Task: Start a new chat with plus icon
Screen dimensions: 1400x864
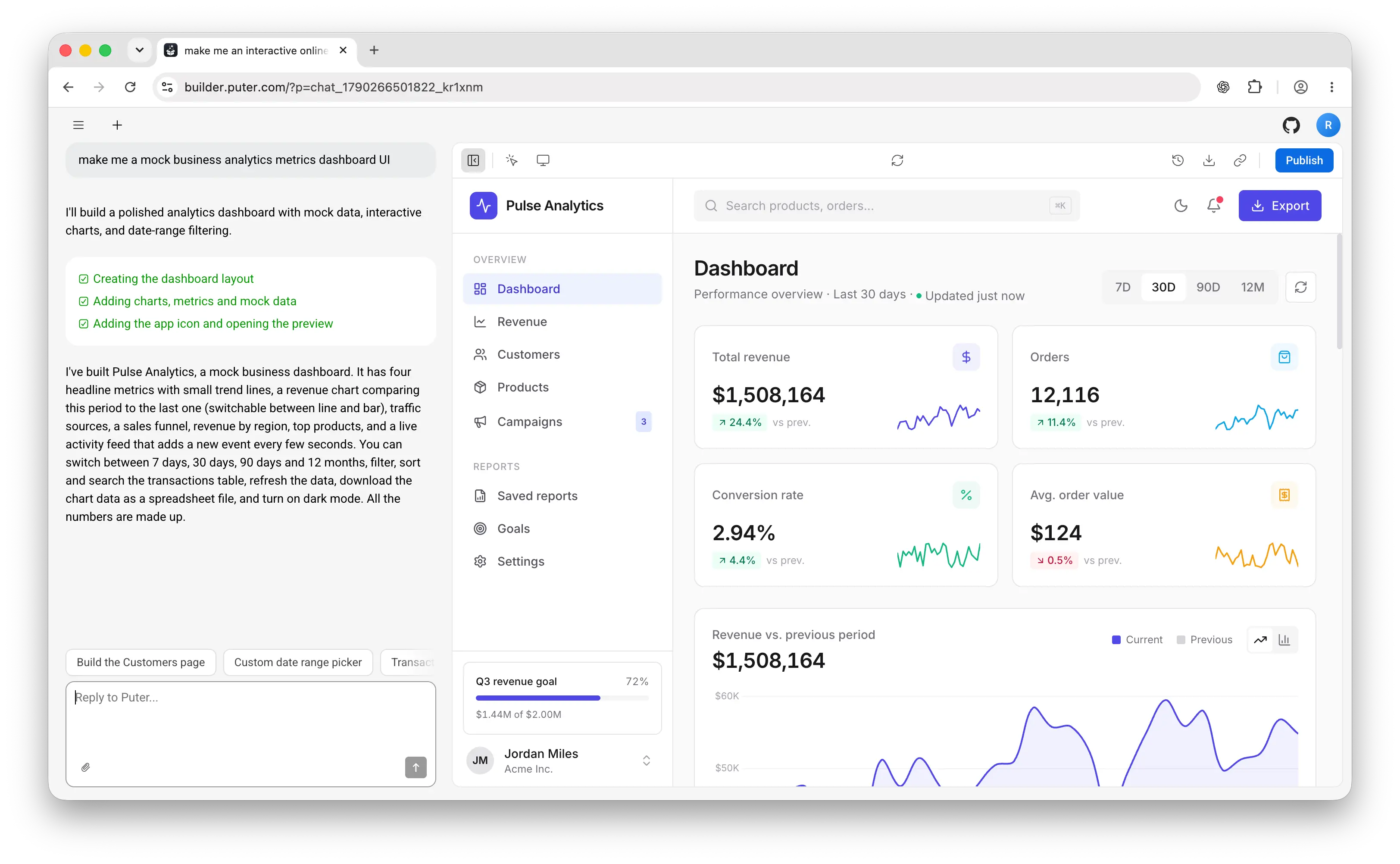Action: (117, 125)
